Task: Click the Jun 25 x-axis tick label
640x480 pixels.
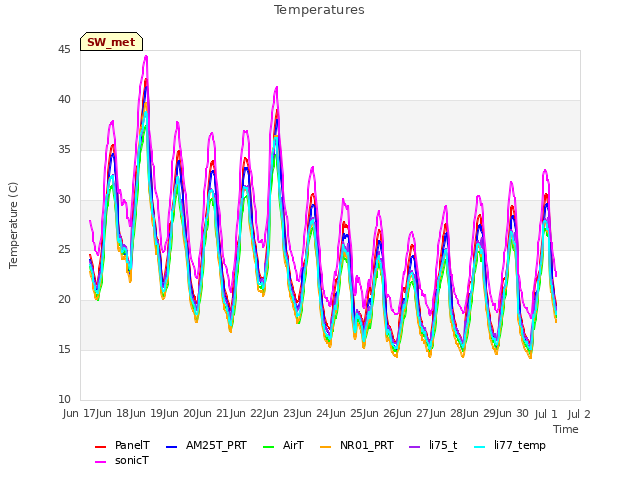Action: pos(347,413)
